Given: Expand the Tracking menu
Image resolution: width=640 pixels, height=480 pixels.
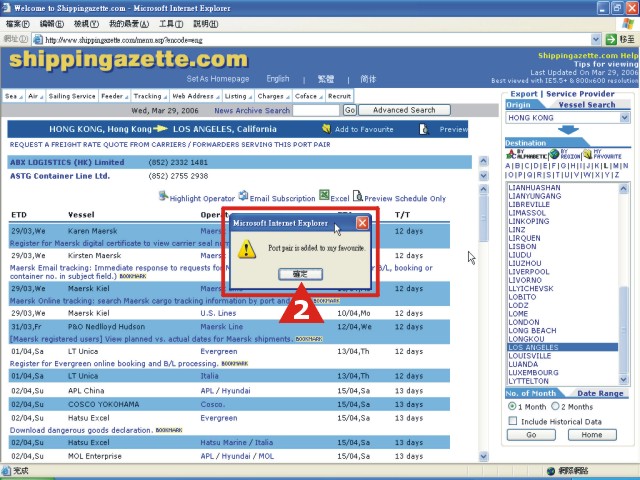Looking at the screenshot, I should pos(150,96).
